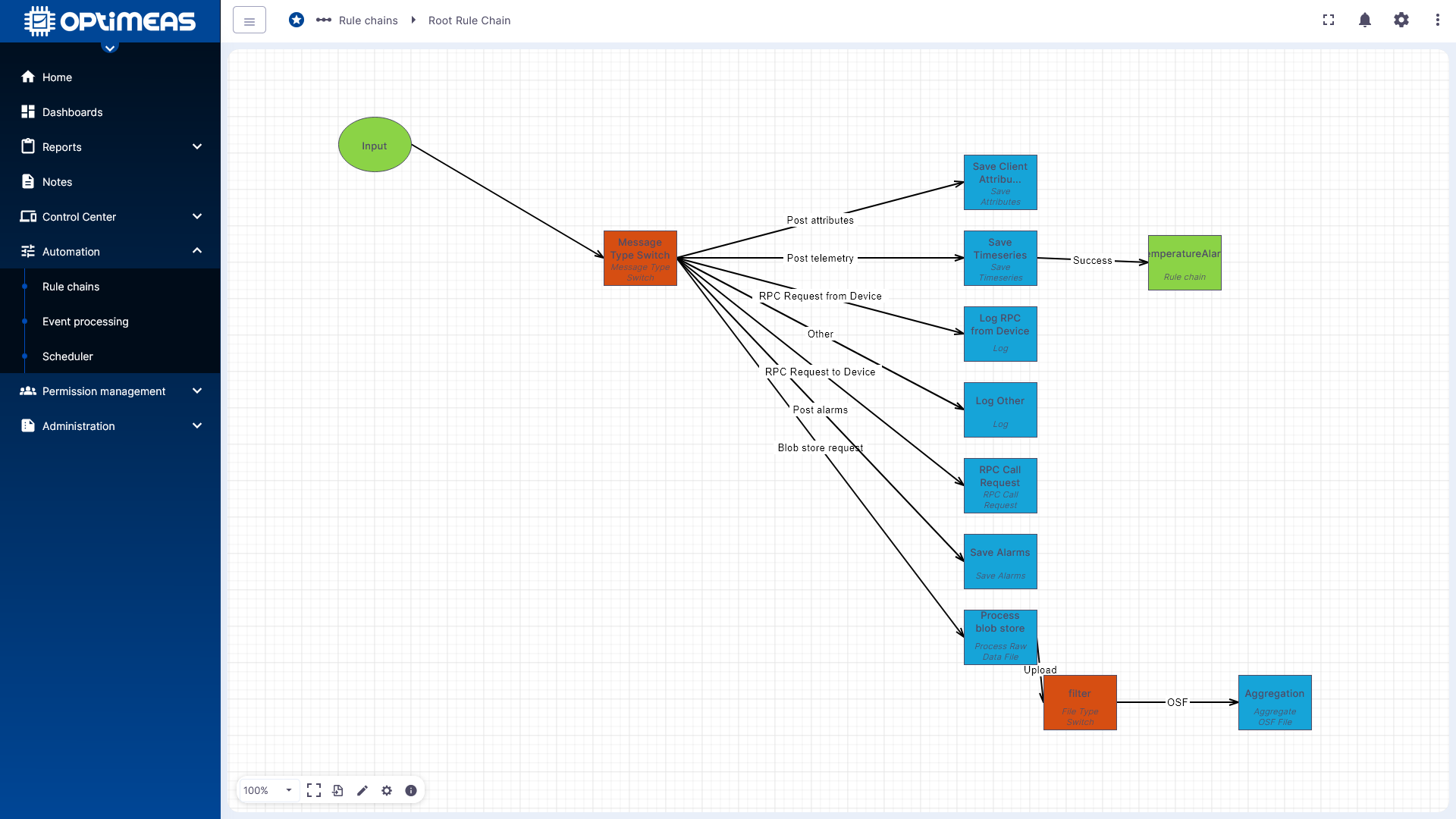Click the info icon in bottom toolbar

coord(411,790)
